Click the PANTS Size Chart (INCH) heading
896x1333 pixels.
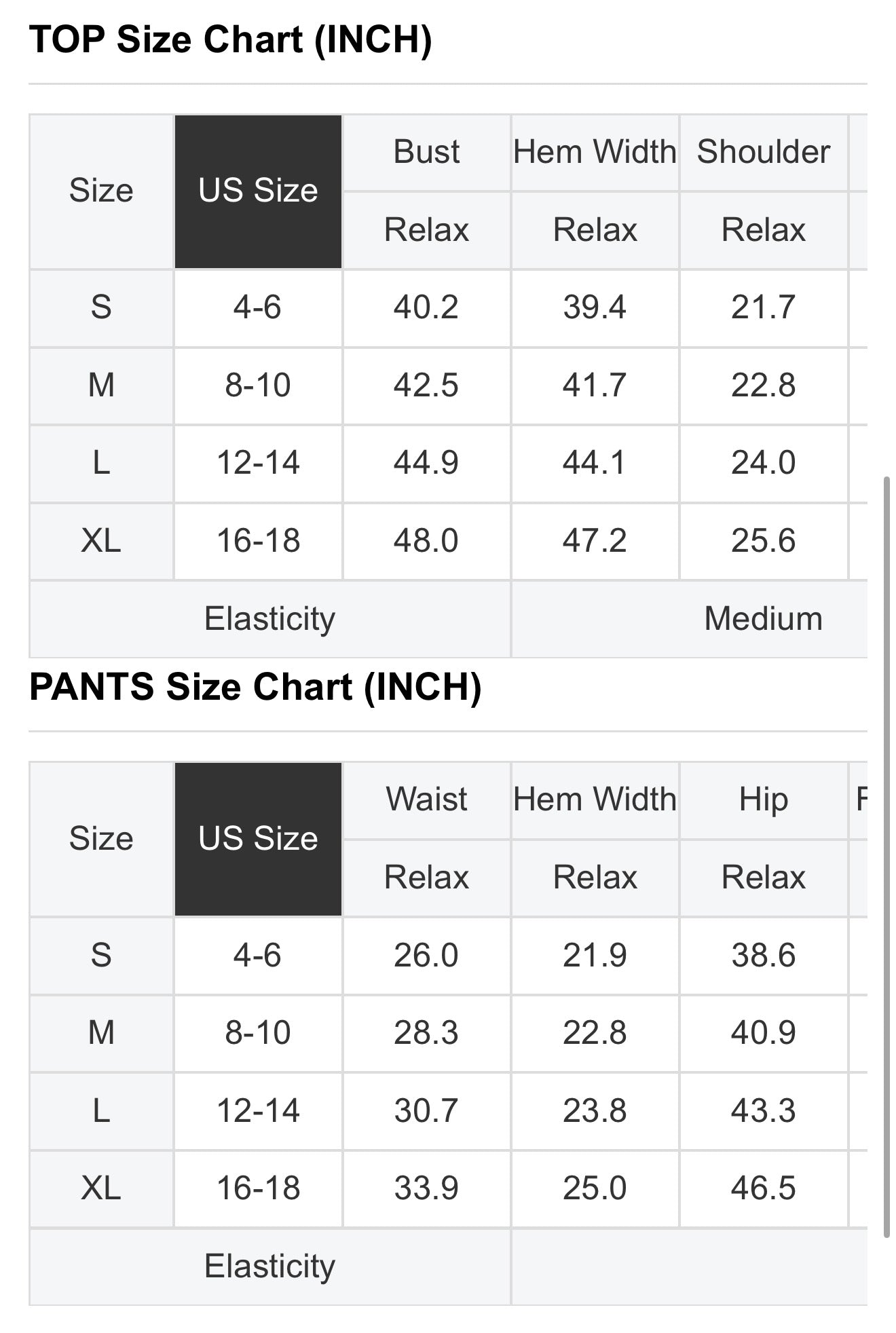coord(255,687)
